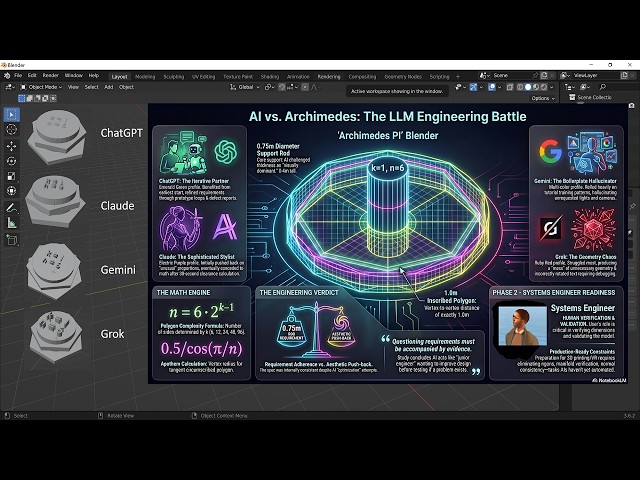640x480 pixels.
Task: Switch to Wireframe viewport shading
Action: (520, 87)
